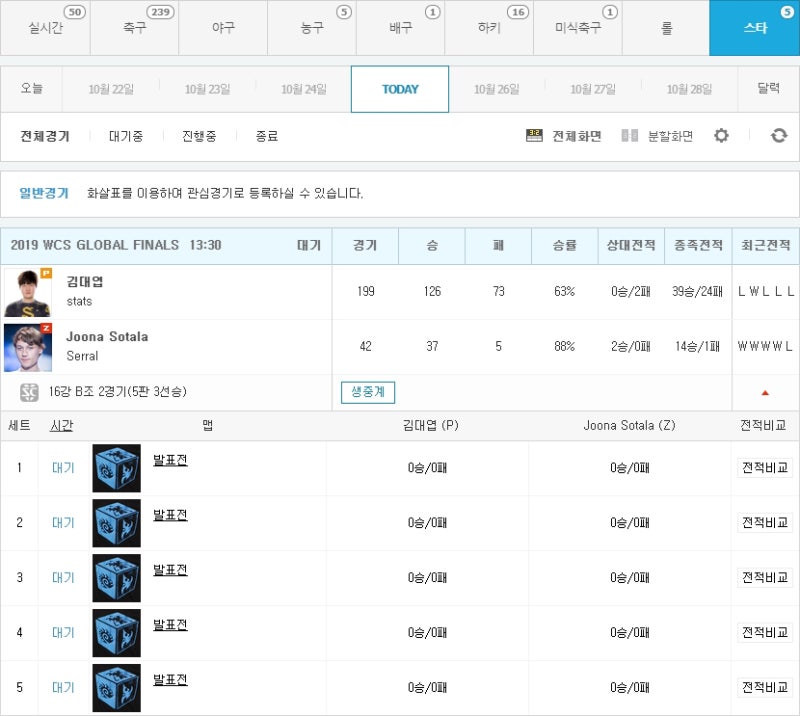Select the TODAY date tab
The width and height of the screenshot is (800, 716).
[x=400, y=89]
